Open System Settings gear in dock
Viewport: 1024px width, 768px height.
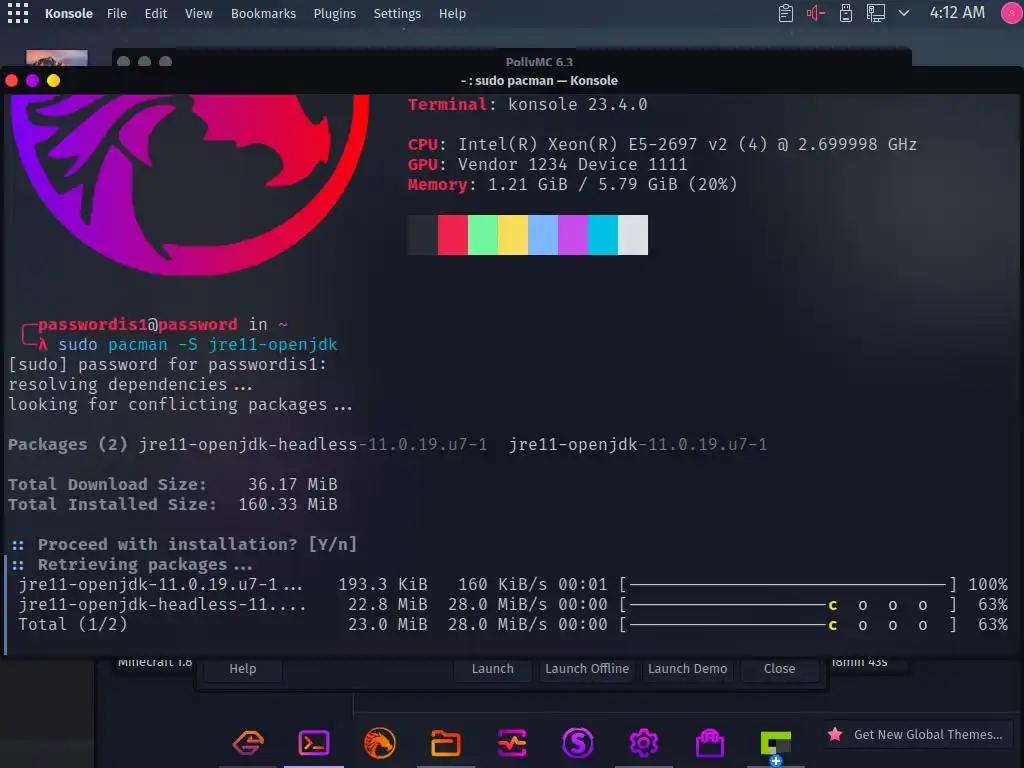643,743
